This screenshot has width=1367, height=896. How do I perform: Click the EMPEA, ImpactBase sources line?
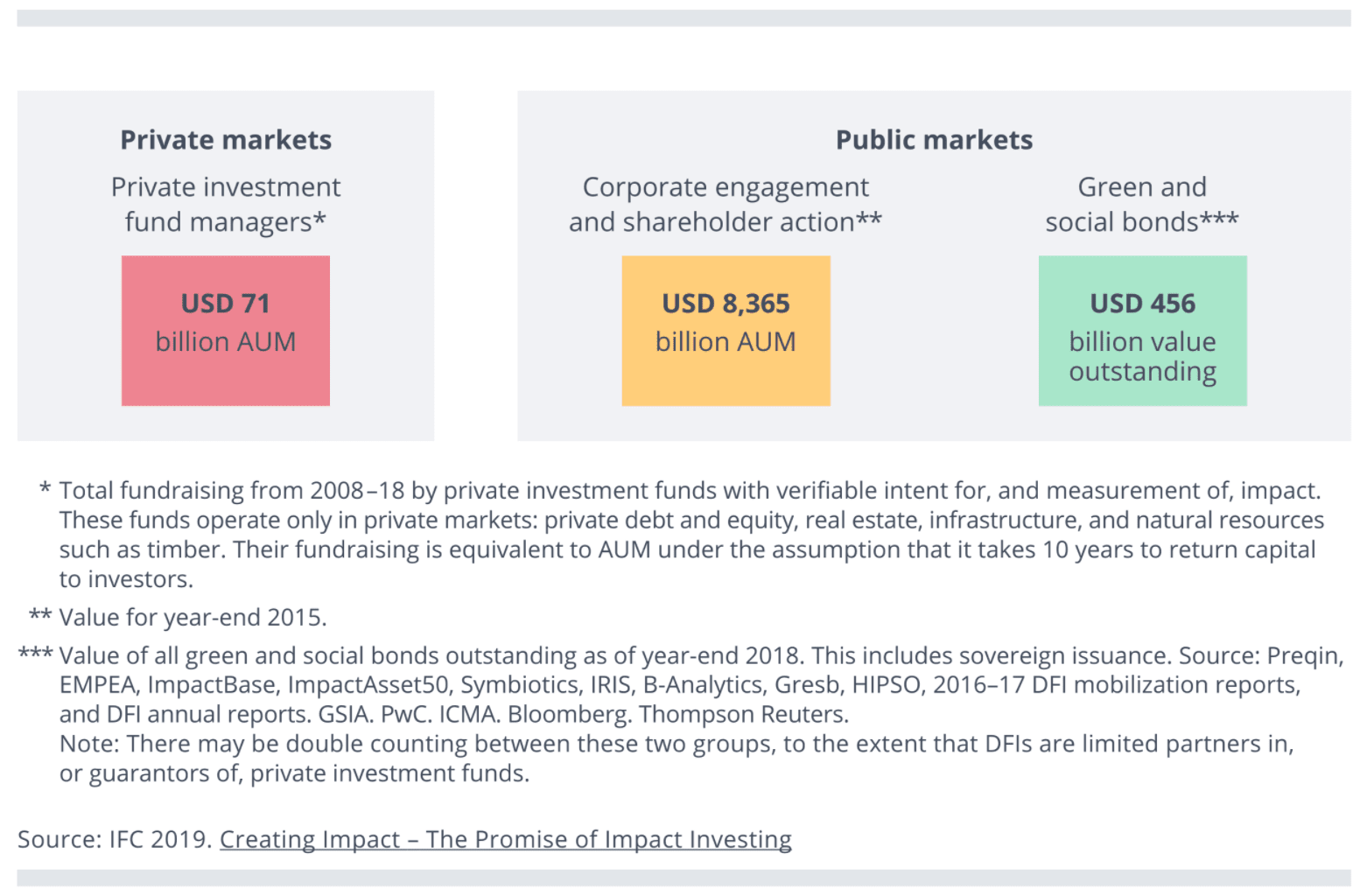[x=679, y=685]
